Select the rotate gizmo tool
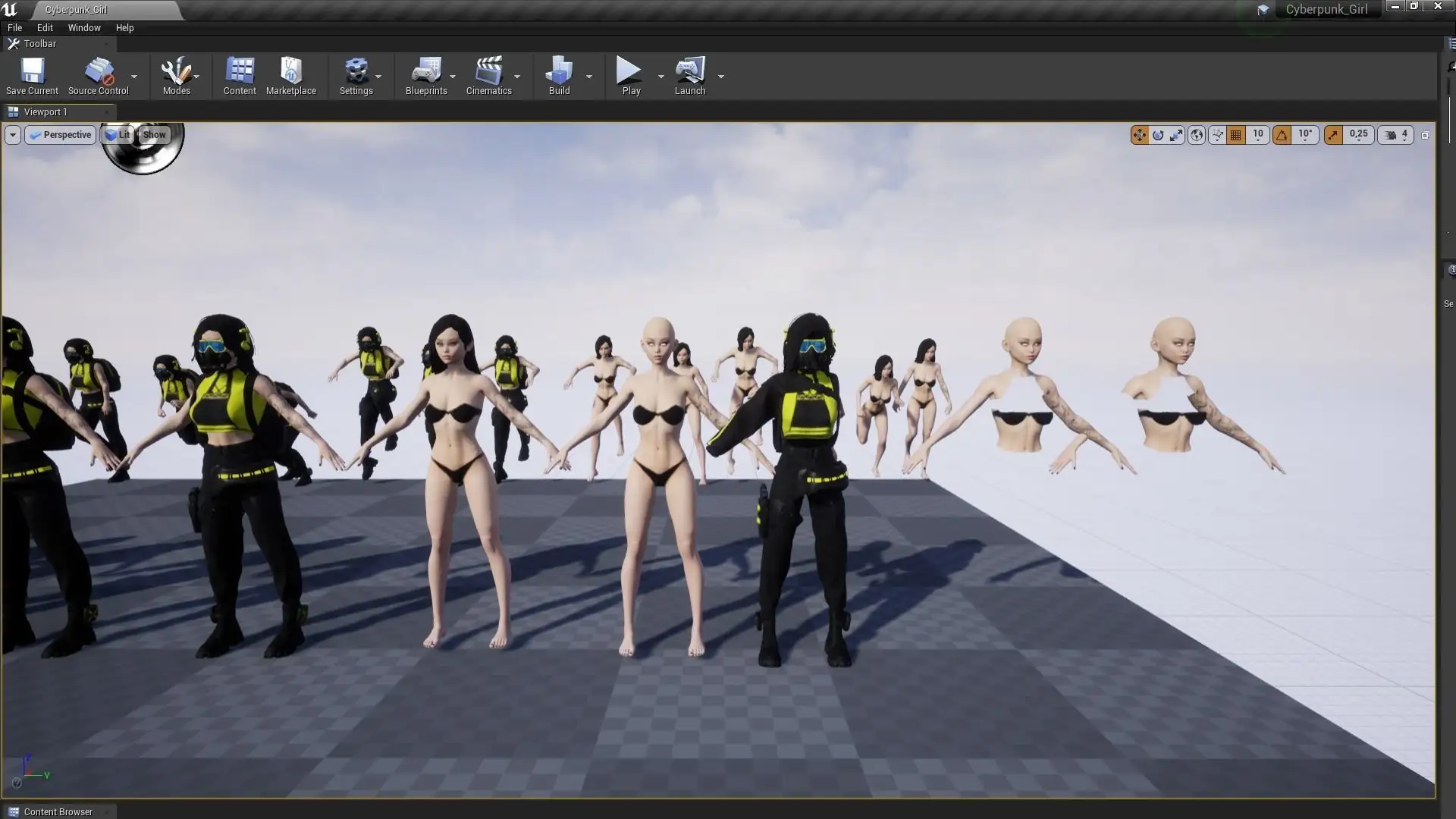Image resolution: width=1456 pixels, height=819 pixels. pyautogui.click(x=1158, y=135)
